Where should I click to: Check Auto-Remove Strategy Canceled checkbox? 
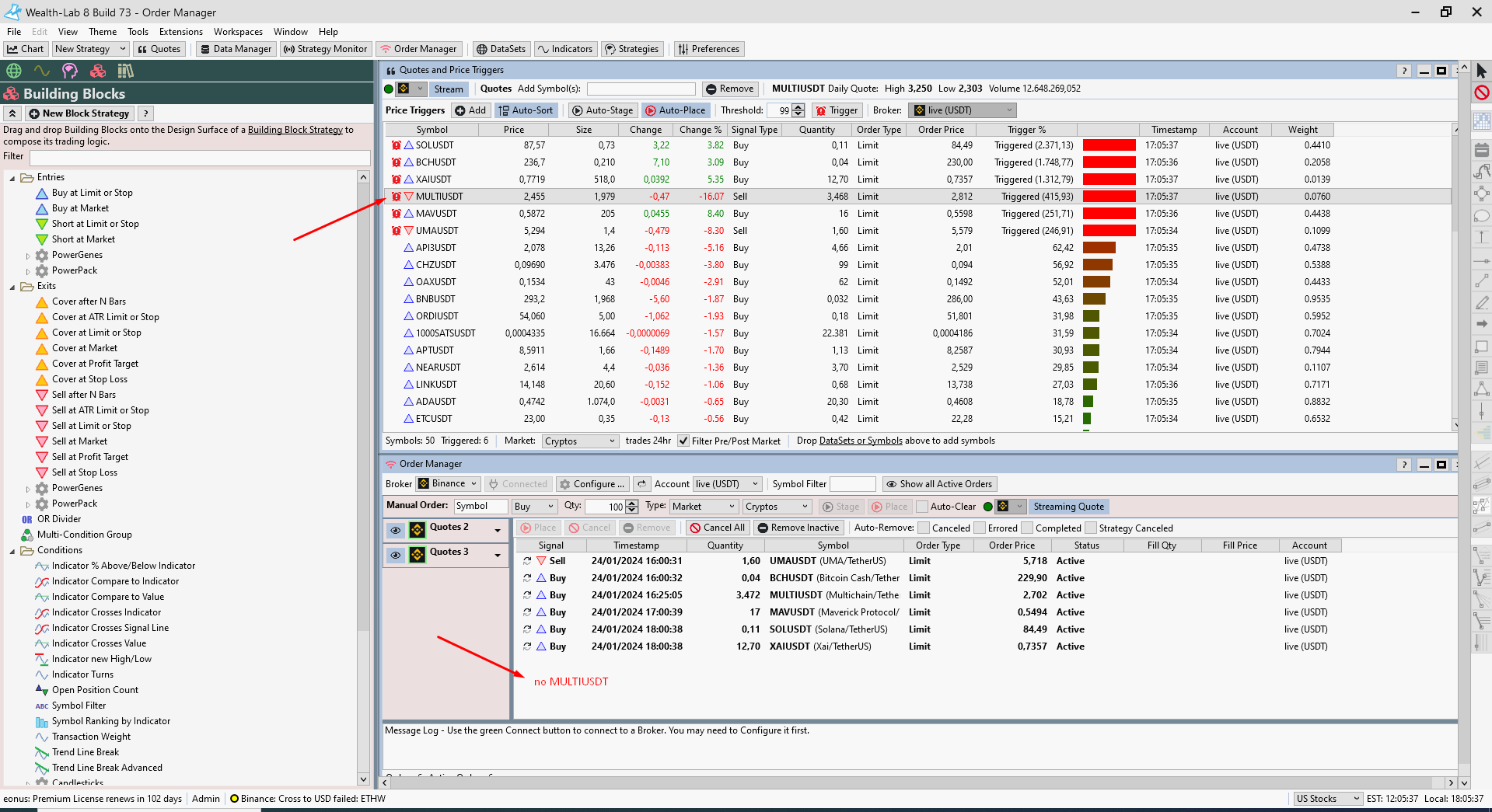tap(1091, 528)
